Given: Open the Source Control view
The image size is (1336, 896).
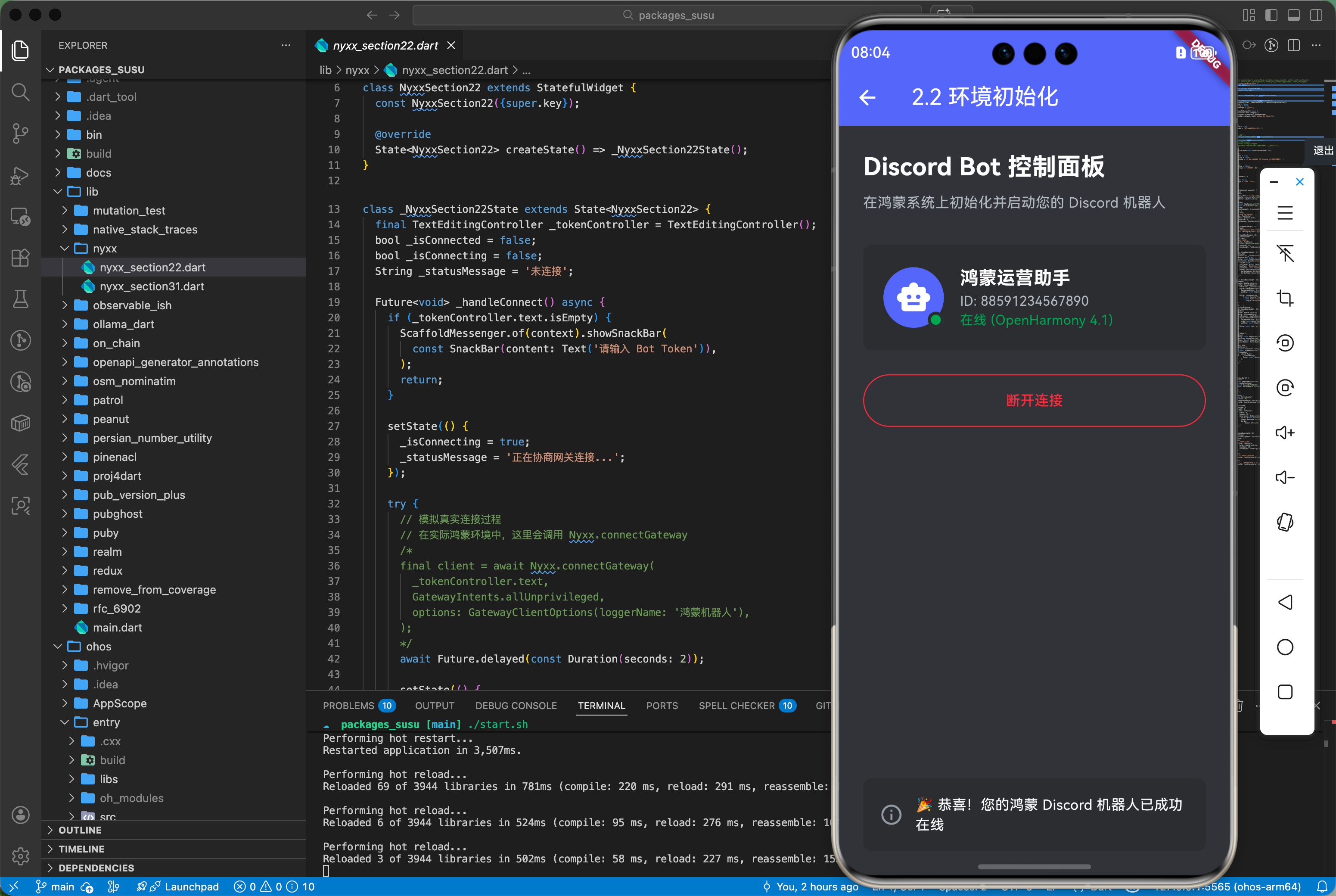Looking at the screenshot, I should pyautogui.click(x=21, y=133).
